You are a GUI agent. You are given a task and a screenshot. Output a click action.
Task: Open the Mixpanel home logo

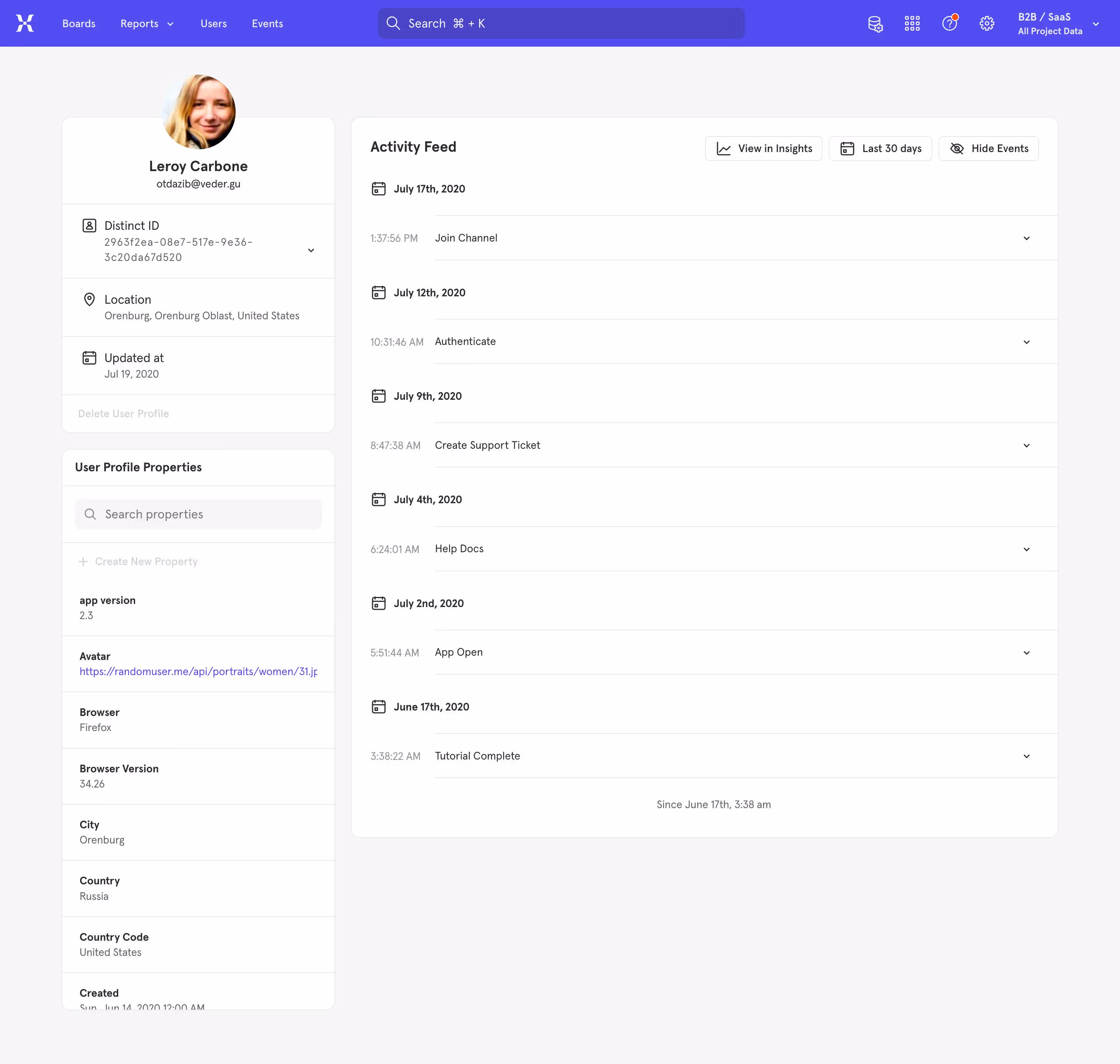(x=24, y=23)
